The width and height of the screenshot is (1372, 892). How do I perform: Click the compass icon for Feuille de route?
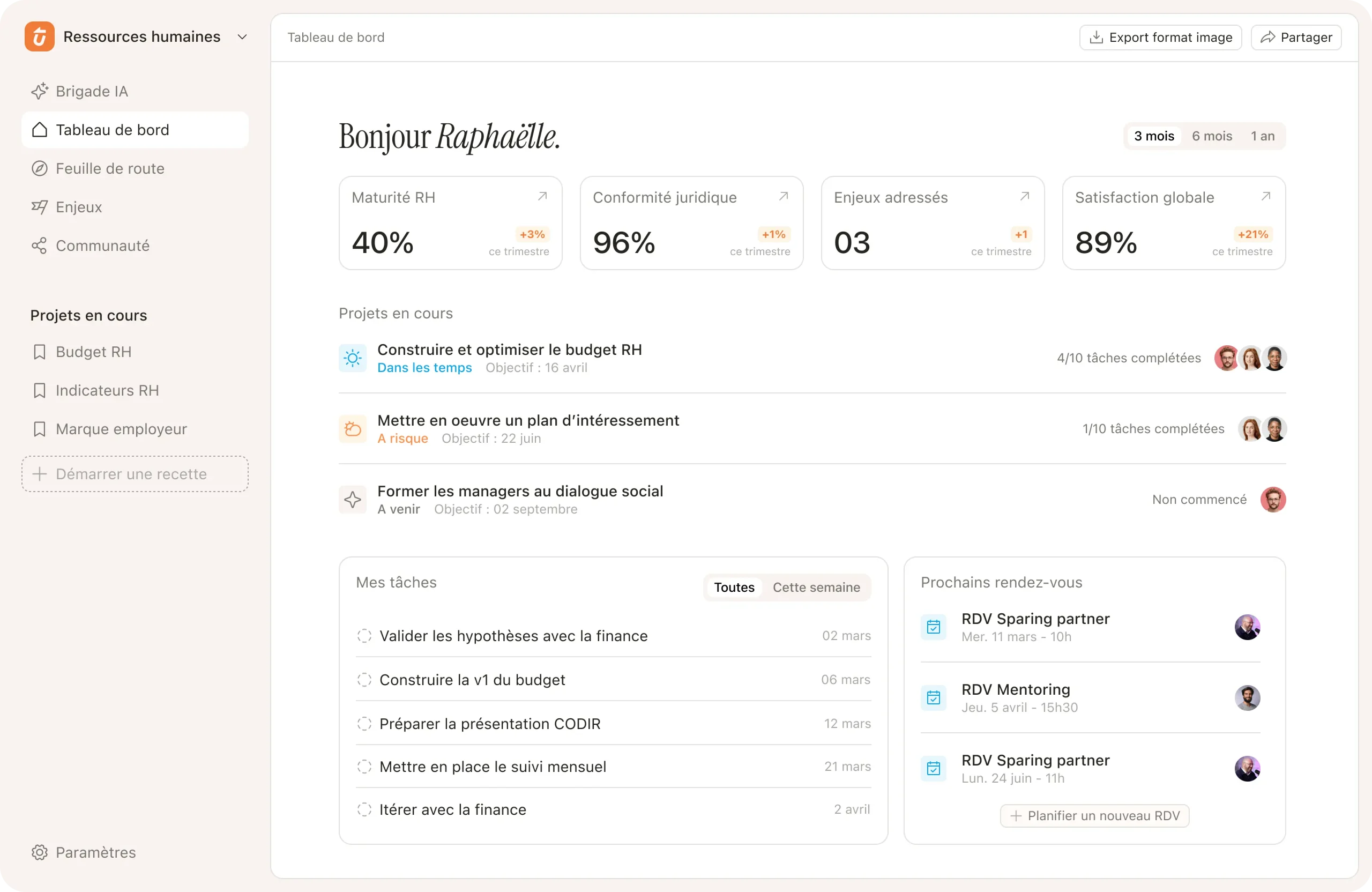pyautogui.click(x=39, y=168)
